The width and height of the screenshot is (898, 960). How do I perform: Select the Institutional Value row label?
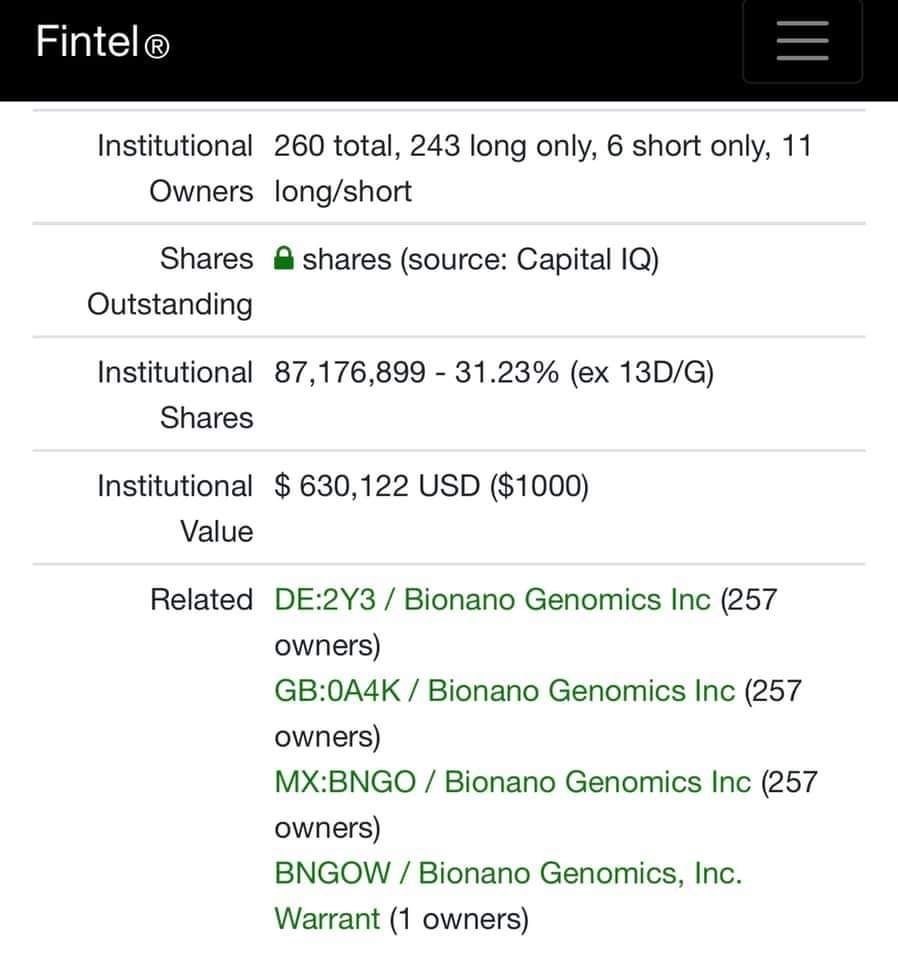(175, 508)
